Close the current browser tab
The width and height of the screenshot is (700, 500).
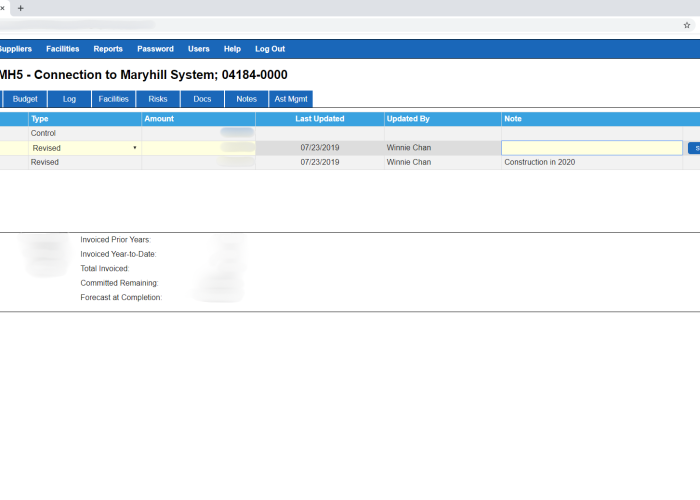[2, 8]
